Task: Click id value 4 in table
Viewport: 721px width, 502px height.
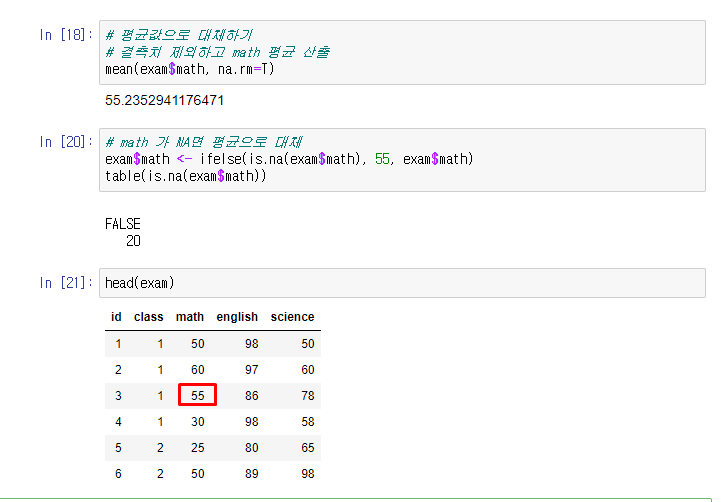Action: click(x=118, y=422)
